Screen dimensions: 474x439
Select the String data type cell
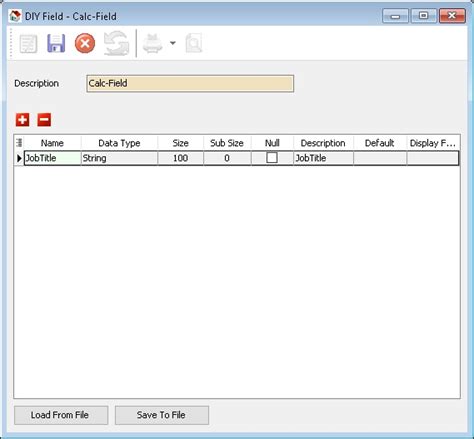[119, 158]
